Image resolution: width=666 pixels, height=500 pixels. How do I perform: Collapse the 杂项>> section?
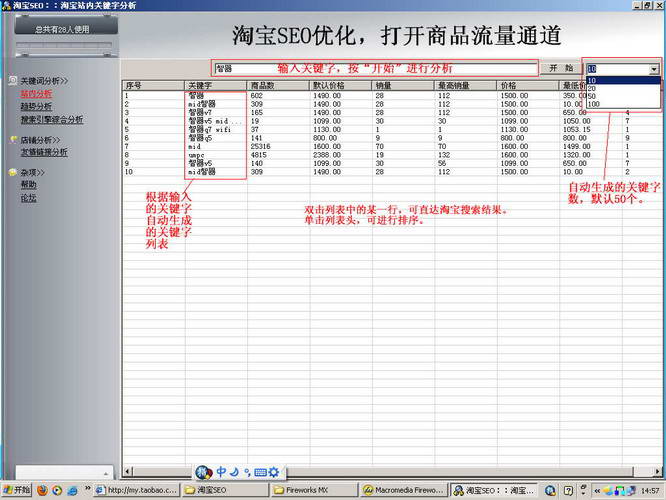33,172
